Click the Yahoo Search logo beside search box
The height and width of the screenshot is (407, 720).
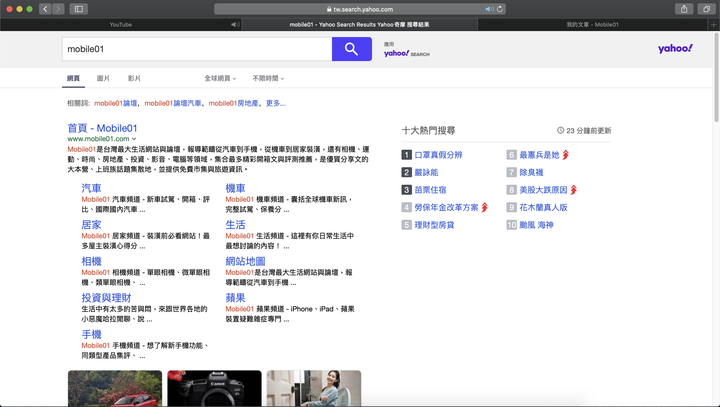(407, 51)
